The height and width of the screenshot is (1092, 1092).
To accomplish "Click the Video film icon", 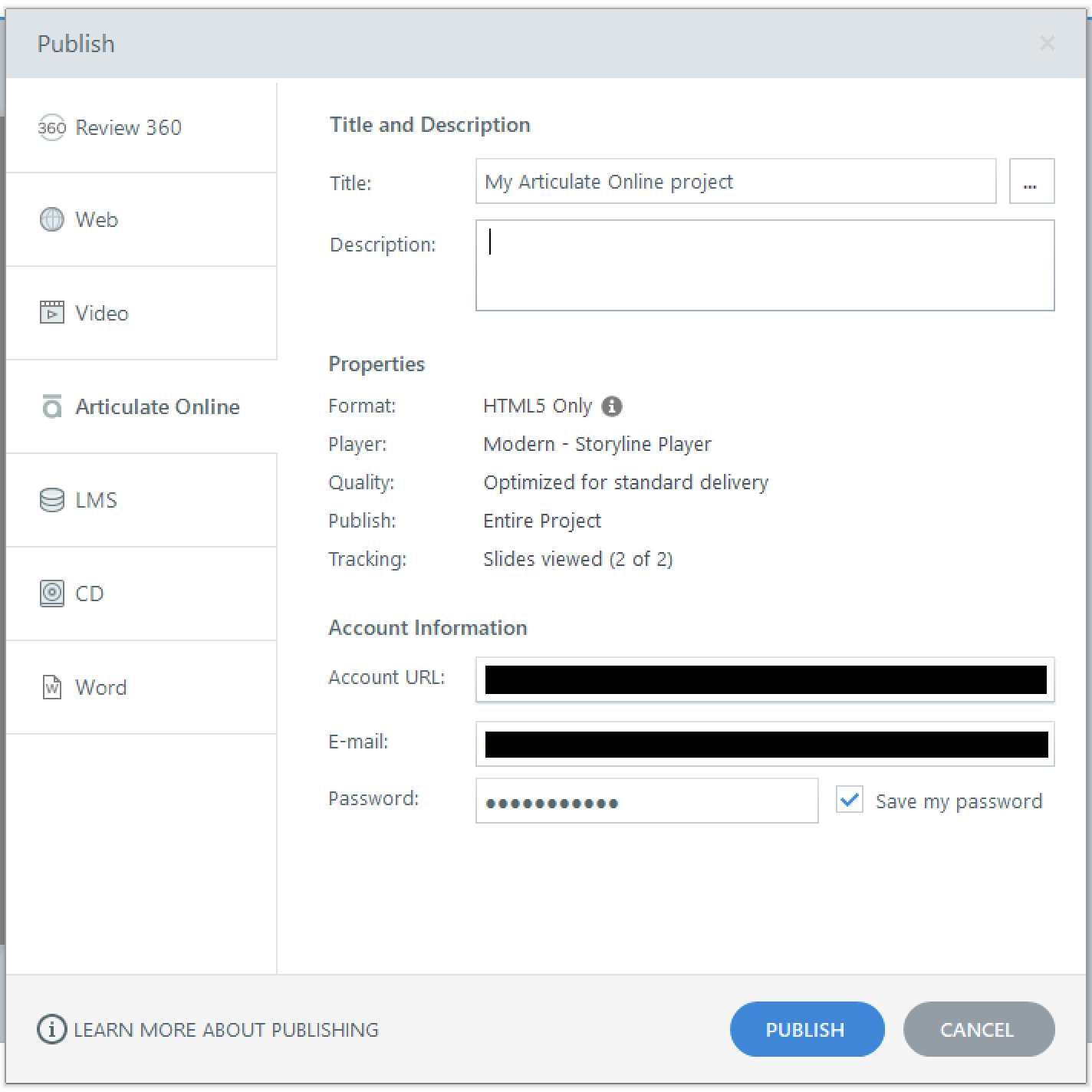I will click(51, 312).
